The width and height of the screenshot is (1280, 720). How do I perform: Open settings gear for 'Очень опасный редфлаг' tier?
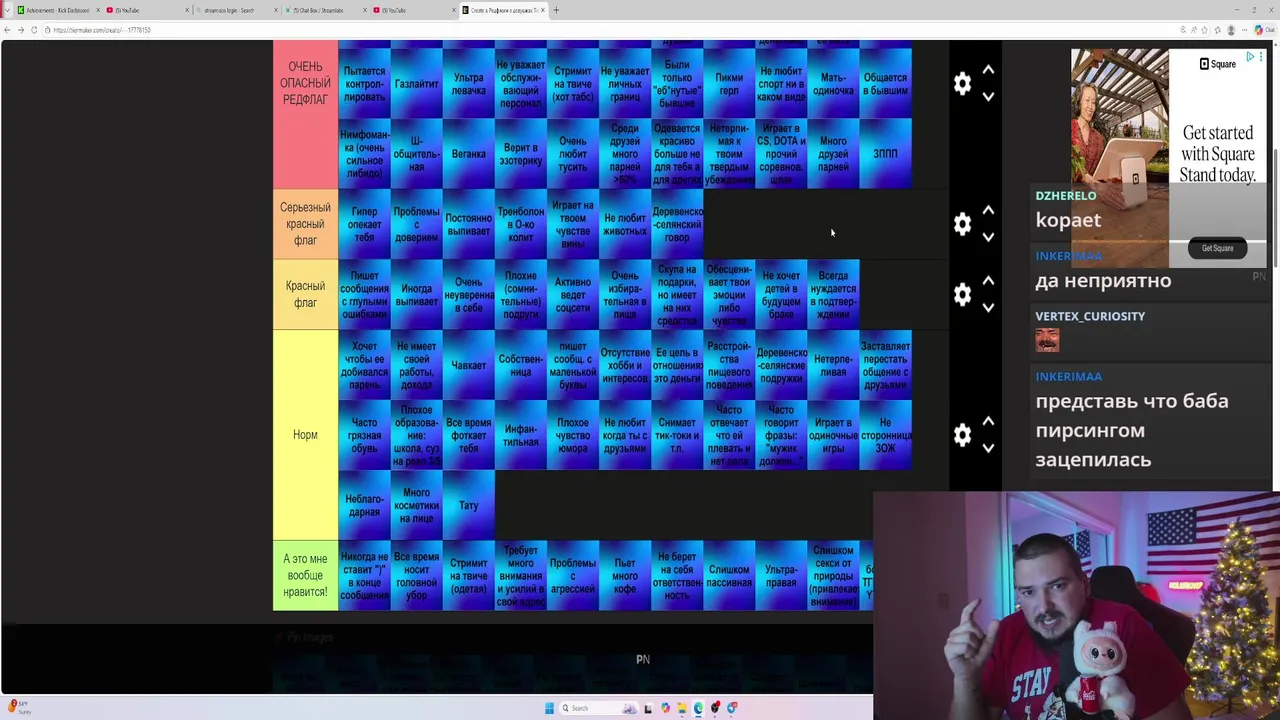pyautogui.click(x=962, y=84)
